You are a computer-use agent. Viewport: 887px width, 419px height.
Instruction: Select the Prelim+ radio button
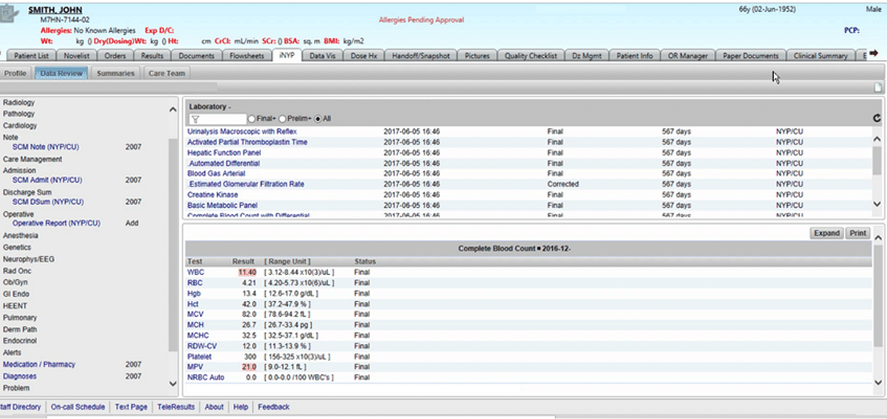pyautogui.click(x=282, y=119)
